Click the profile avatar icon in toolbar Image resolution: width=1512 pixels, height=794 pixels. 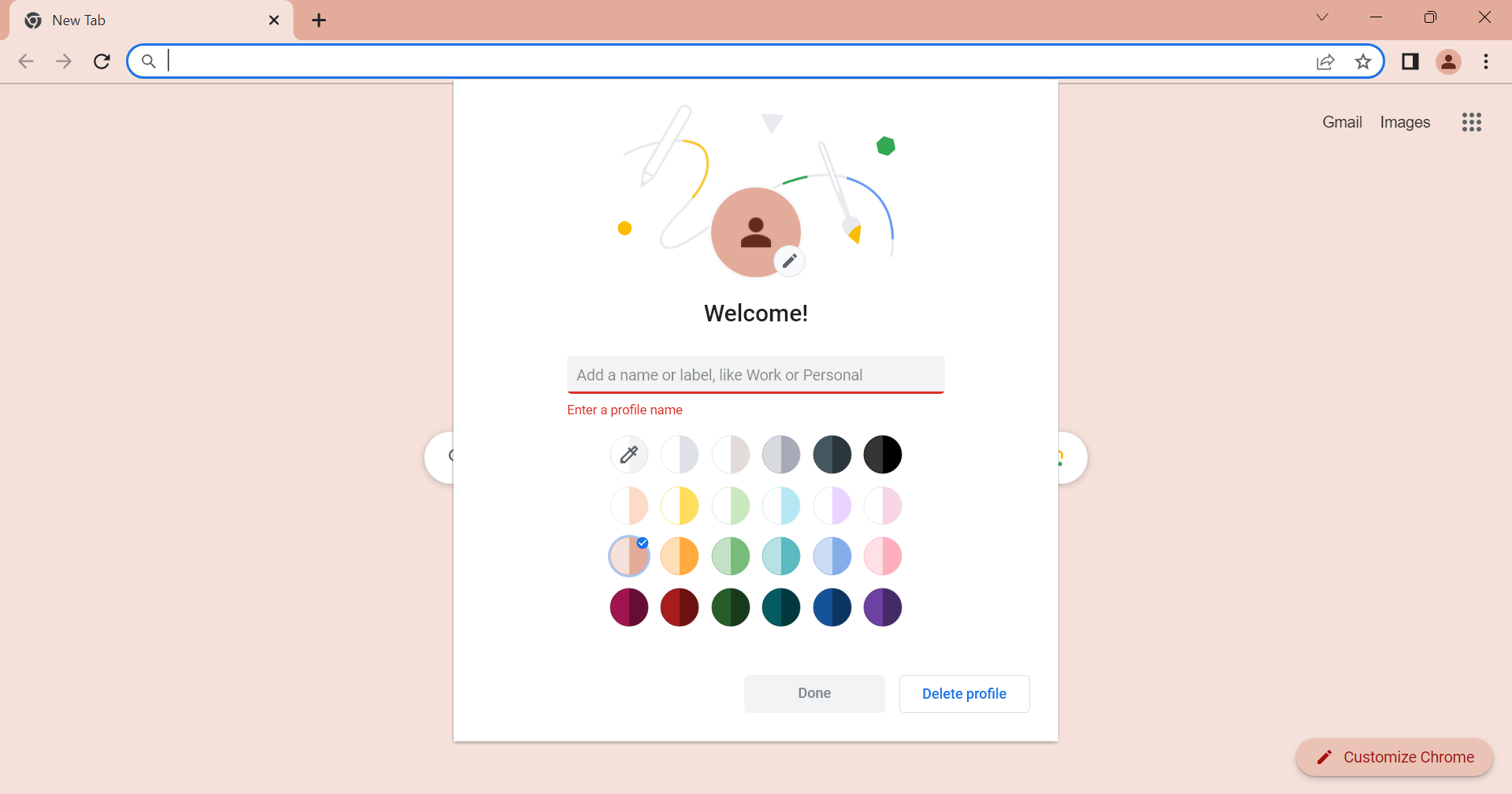[x=1449, y=61]
